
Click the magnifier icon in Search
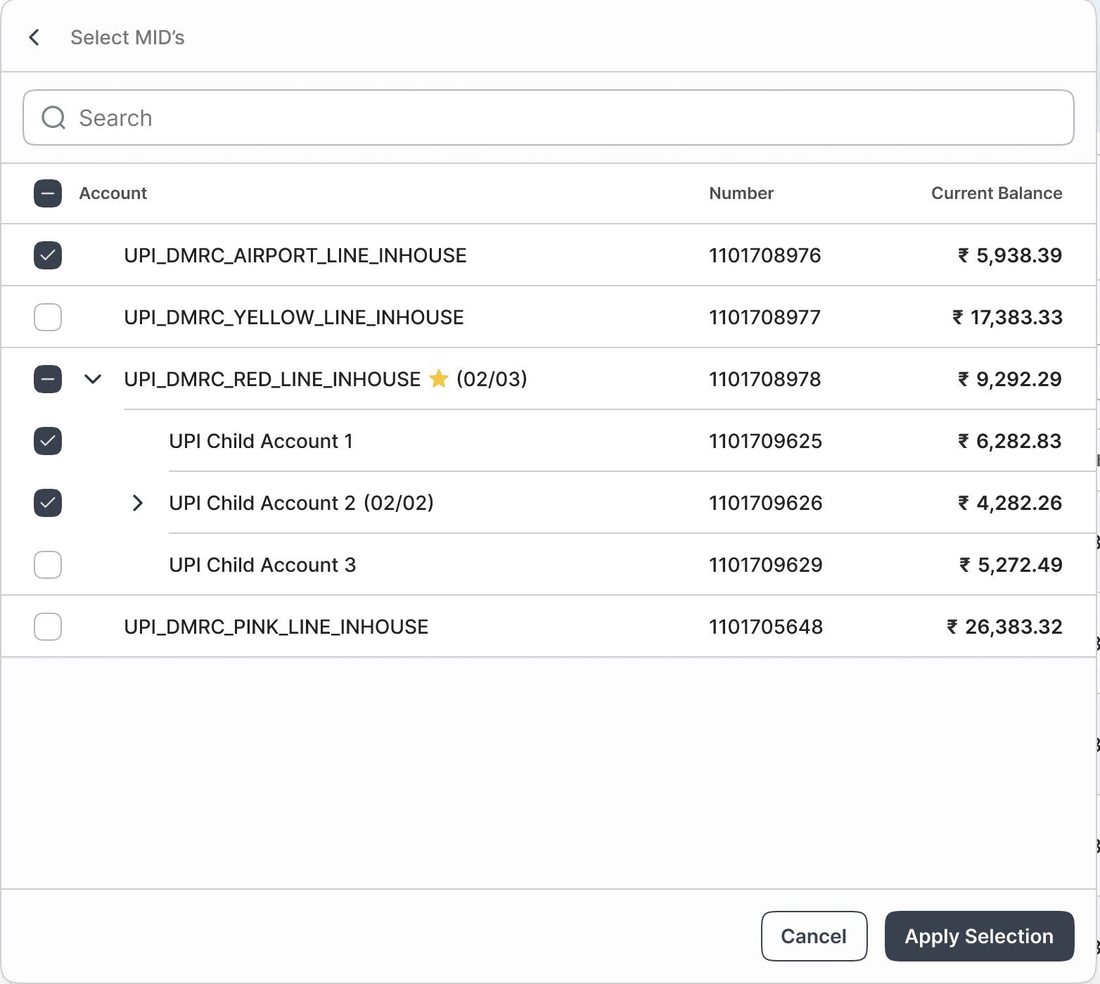[x=53, y=118]
